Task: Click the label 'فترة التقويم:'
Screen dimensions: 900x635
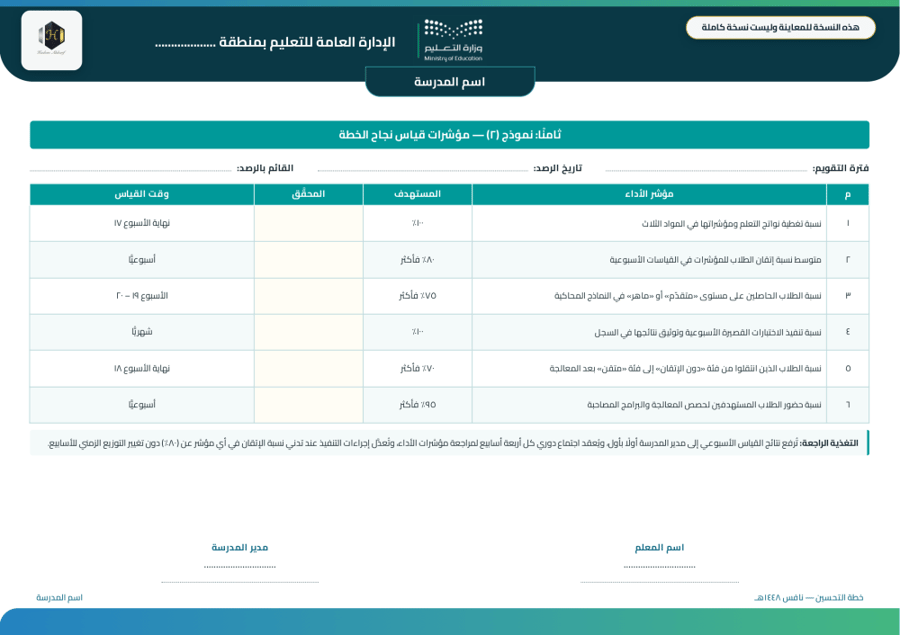Action: click(840, 168)
